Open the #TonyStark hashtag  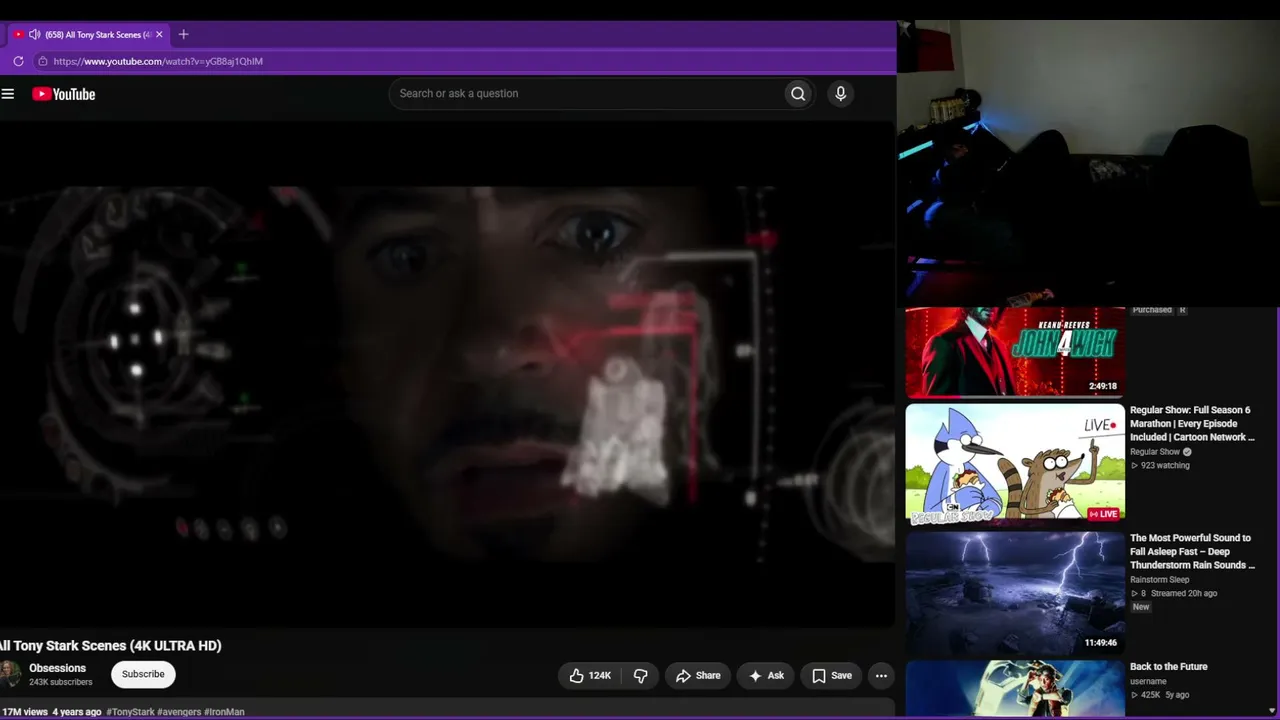[x=130, y=712]
